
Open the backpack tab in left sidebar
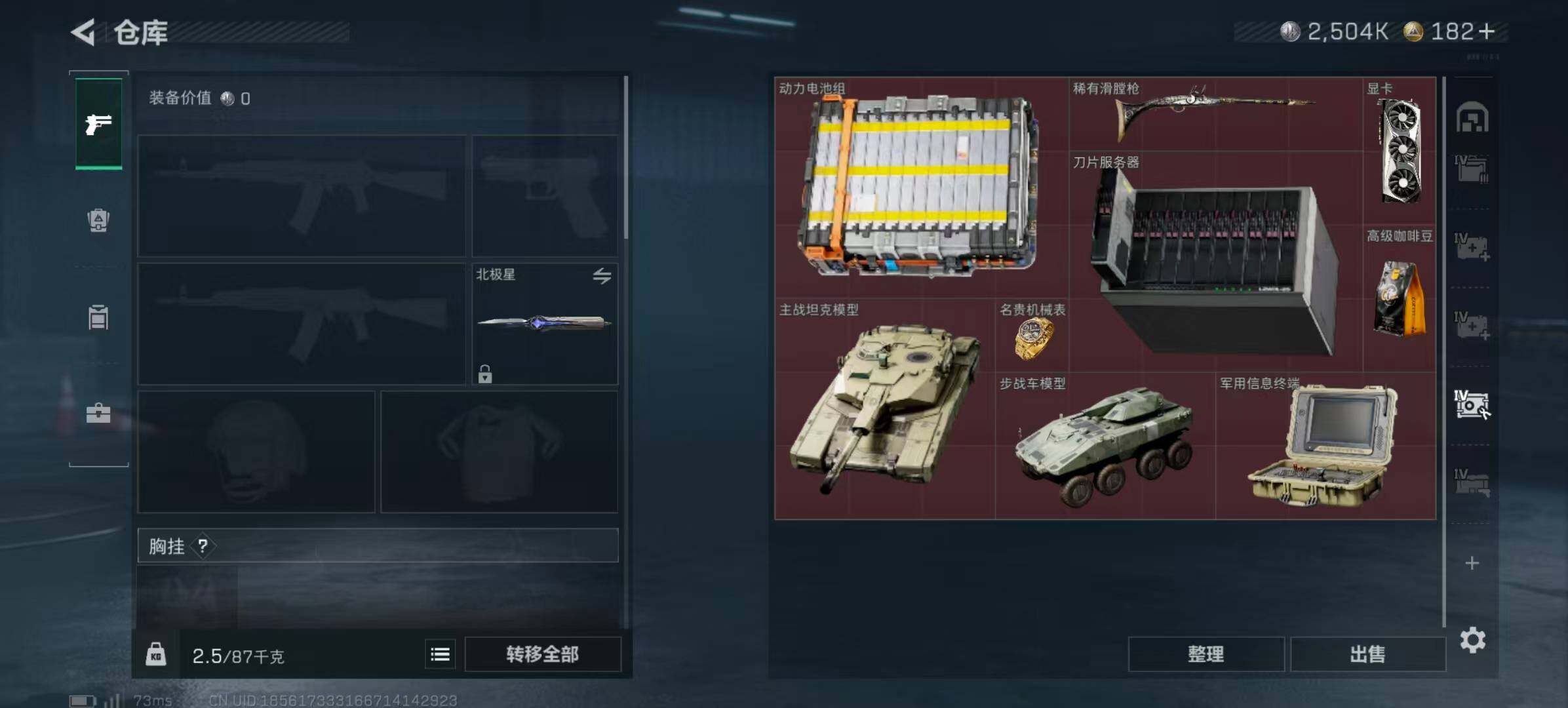click(98, 220)
